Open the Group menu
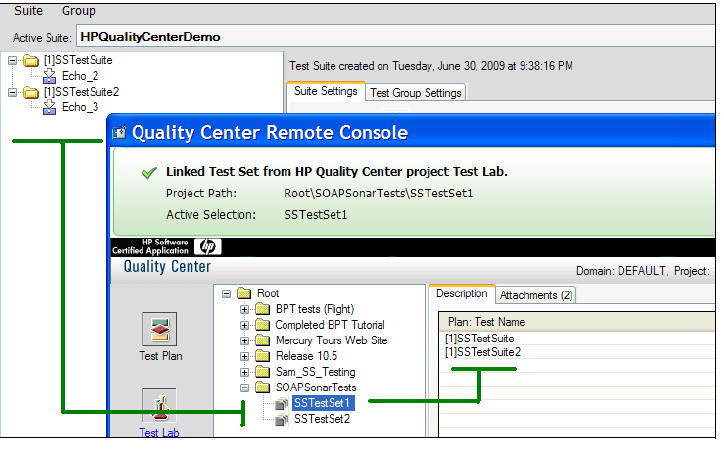Screen dimensions: 724x449 tap(78, 11)
